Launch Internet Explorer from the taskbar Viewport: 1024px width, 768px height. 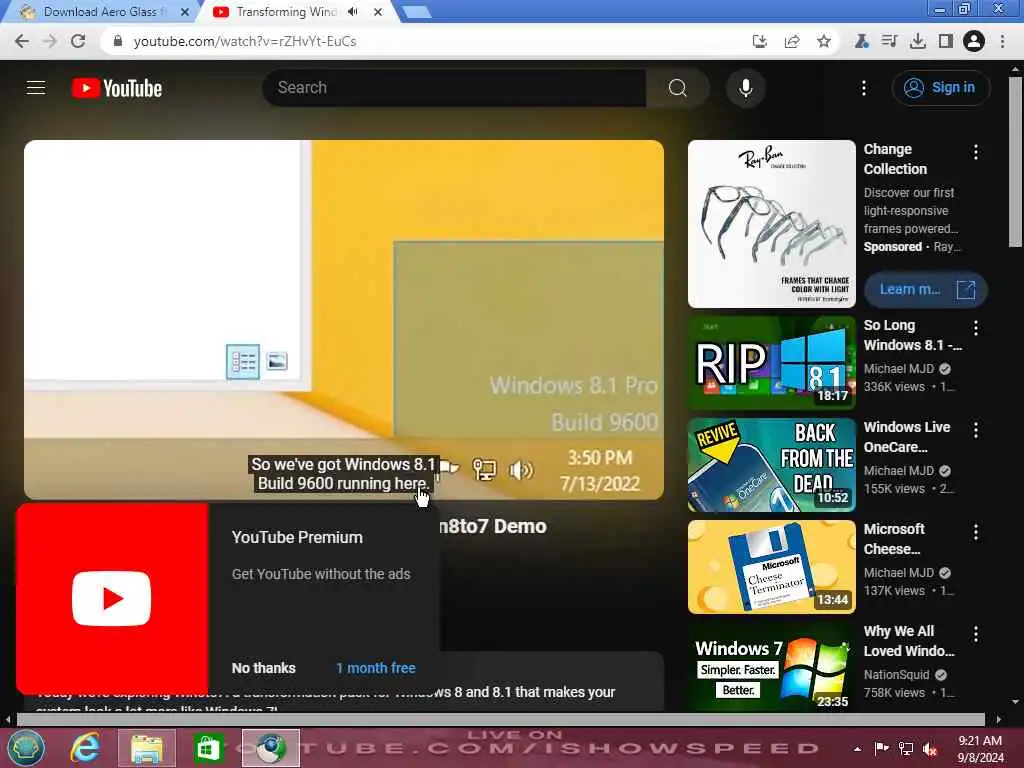(x=85, y=748)
